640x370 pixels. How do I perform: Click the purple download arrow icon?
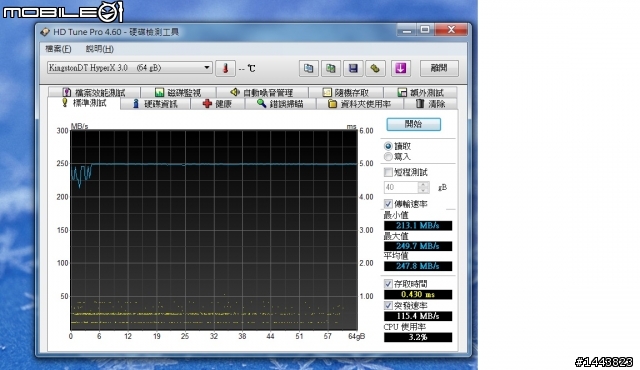click(400, 68)
